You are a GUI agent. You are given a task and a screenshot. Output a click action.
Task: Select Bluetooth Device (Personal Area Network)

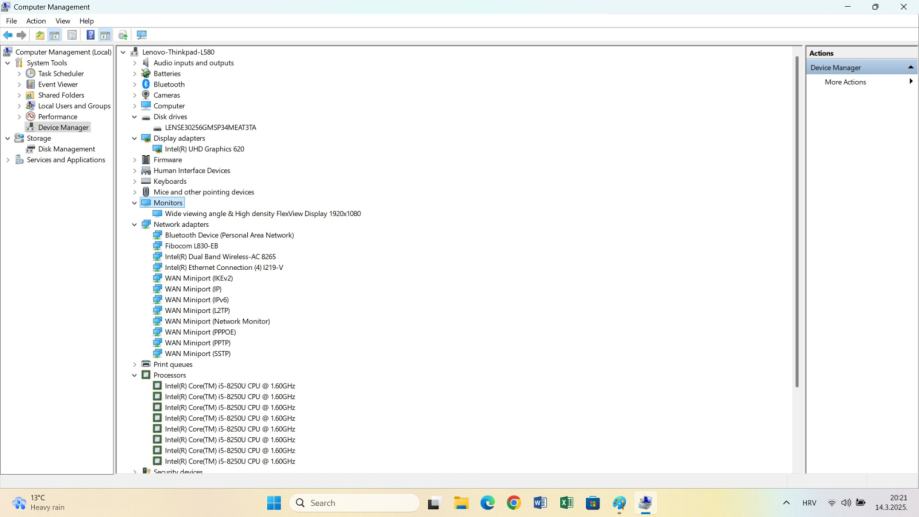(x=229, y=235)
